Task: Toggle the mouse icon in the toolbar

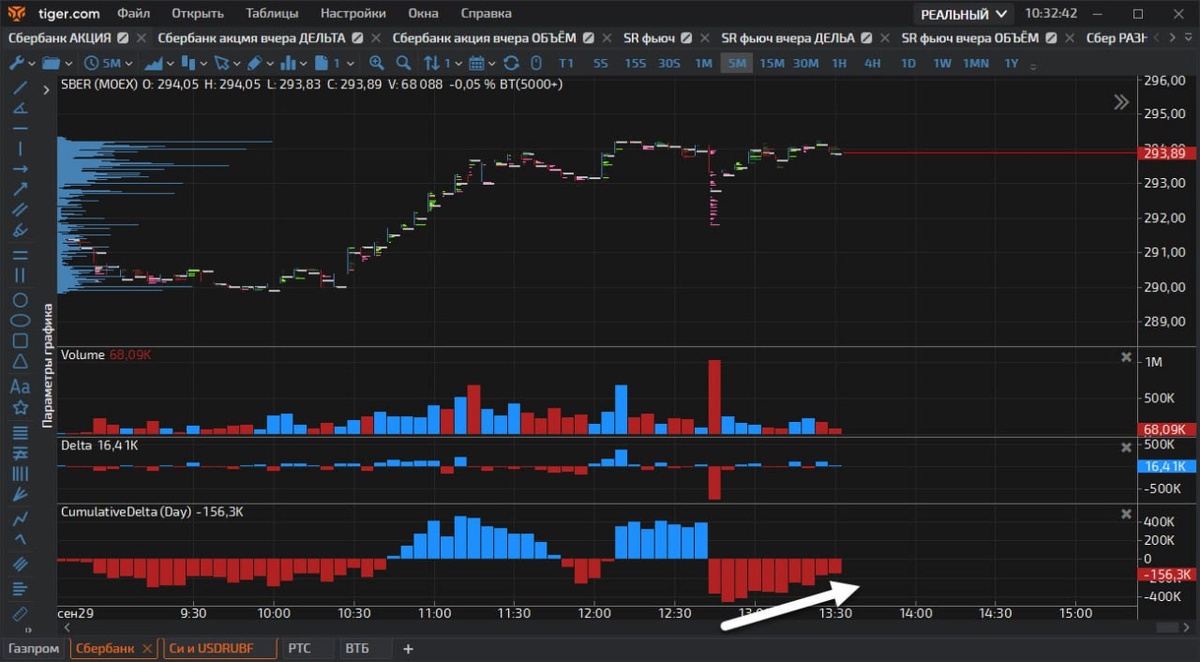Action: [536, 63]
